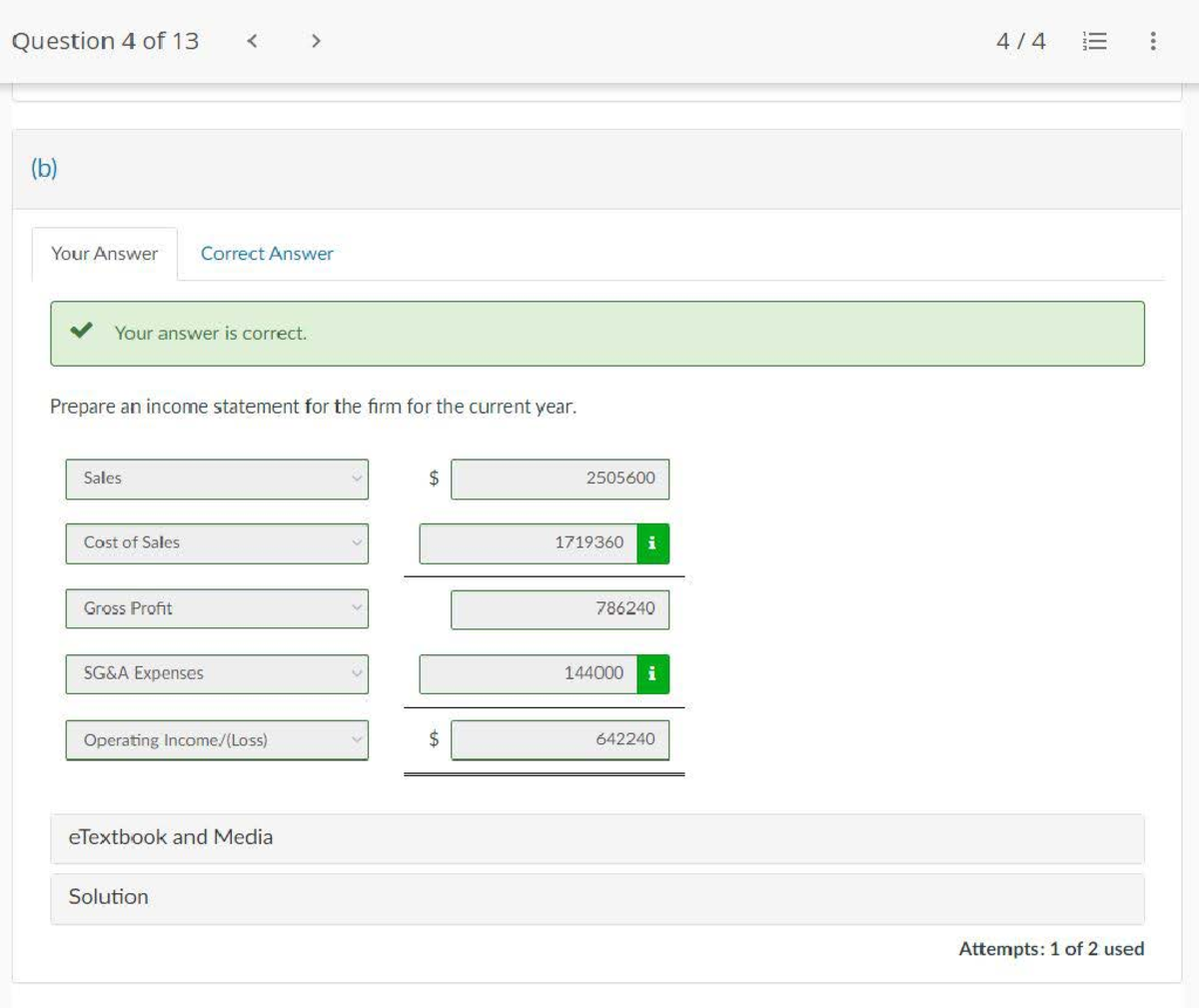Switch to the Correct Answer tab
Screen dimensions: 1199x1008
(267, 254)
